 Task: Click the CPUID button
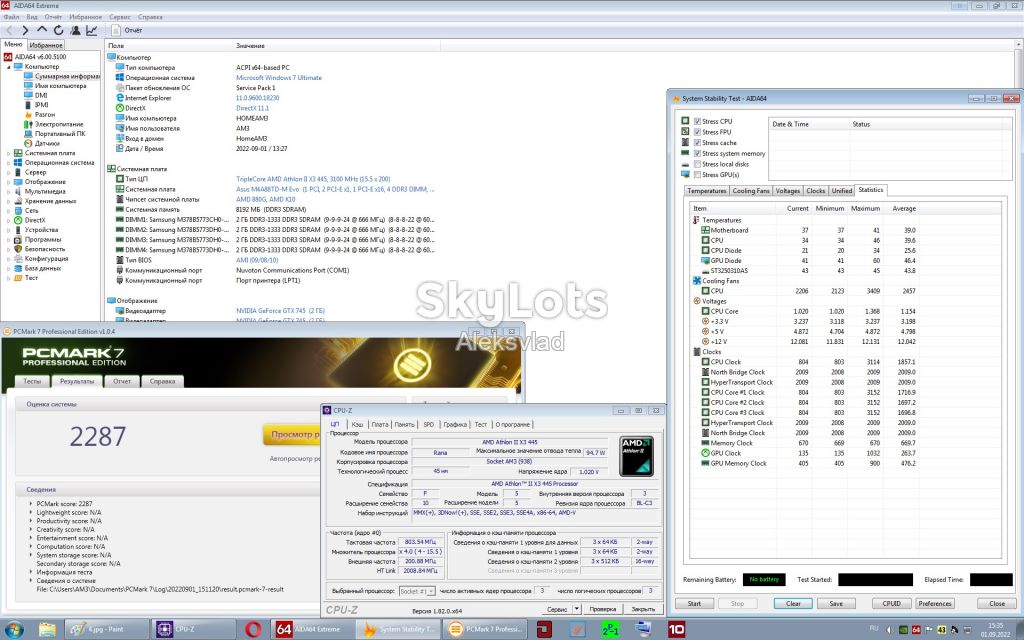pos(891,603)
